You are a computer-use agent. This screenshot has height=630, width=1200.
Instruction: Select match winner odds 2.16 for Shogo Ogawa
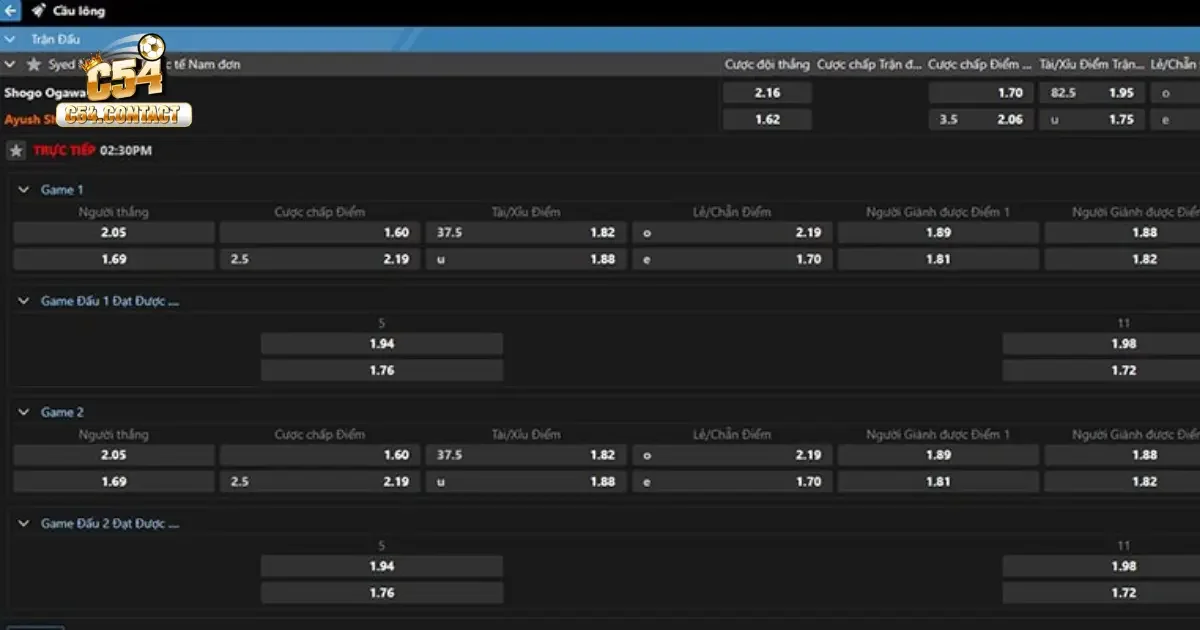pos(767,93)
